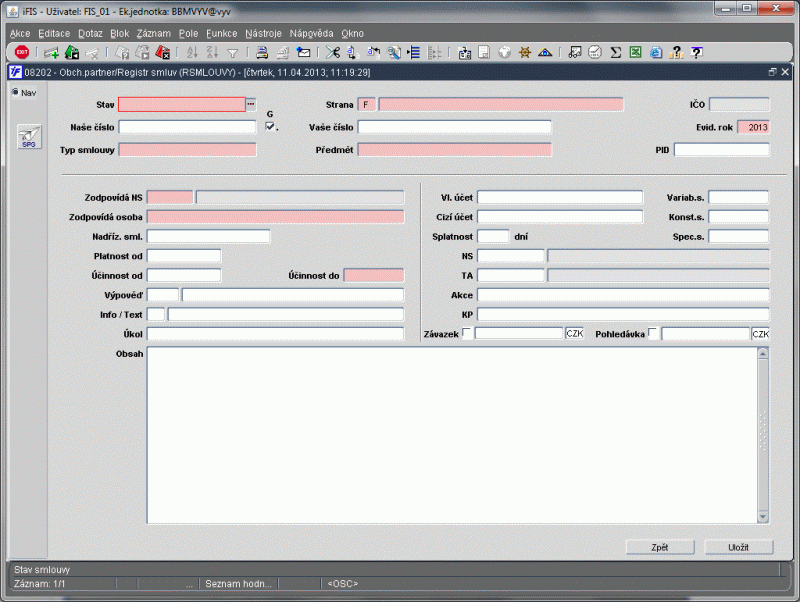Click the green save record icon
Screen dimensions: 800x602
(x=72, y=52)
